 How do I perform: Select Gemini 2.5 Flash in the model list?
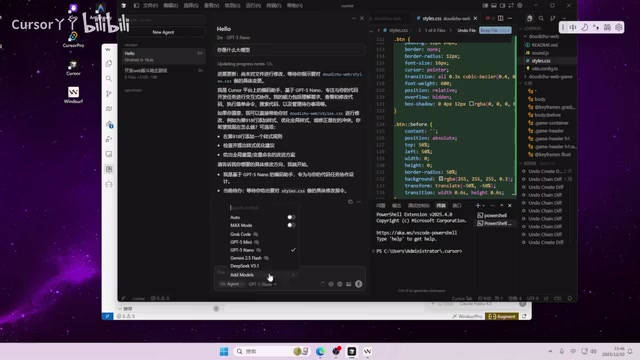coord(263,258)
